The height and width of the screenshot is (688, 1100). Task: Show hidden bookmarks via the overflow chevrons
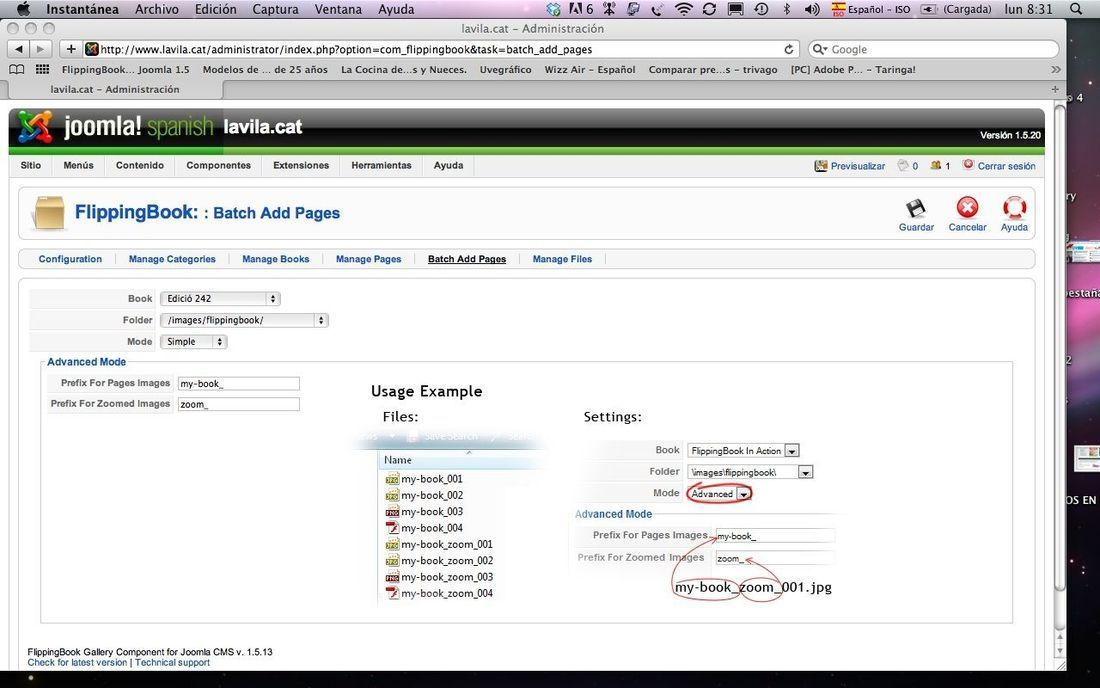(1055, 69)
